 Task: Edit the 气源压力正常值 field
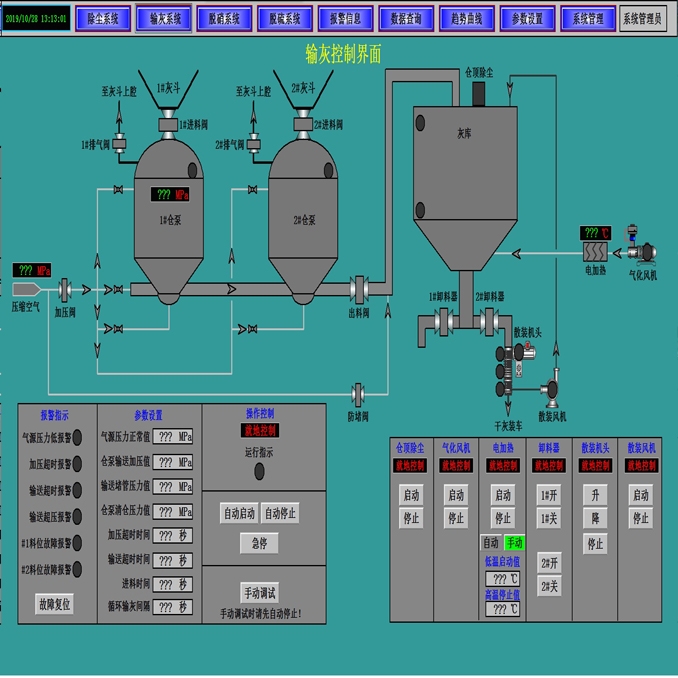[173, 437]
